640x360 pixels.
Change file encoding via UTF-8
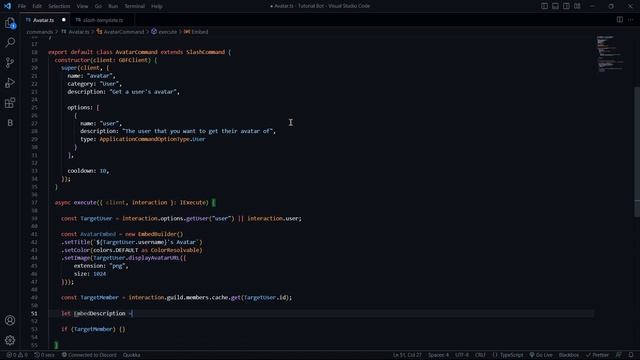coord(462,355)
